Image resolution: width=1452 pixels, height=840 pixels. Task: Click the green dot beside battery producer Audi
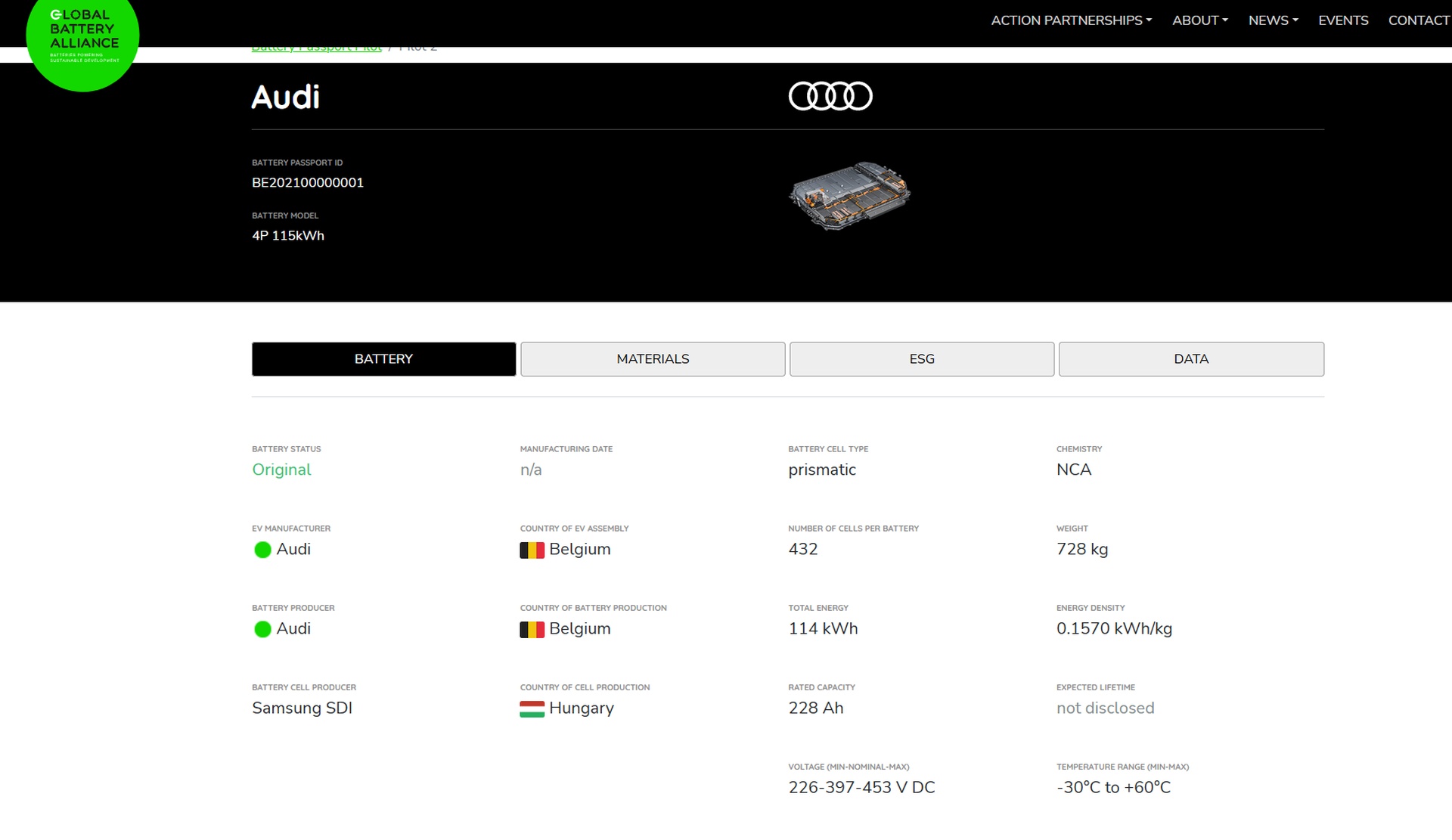[262, 629]
